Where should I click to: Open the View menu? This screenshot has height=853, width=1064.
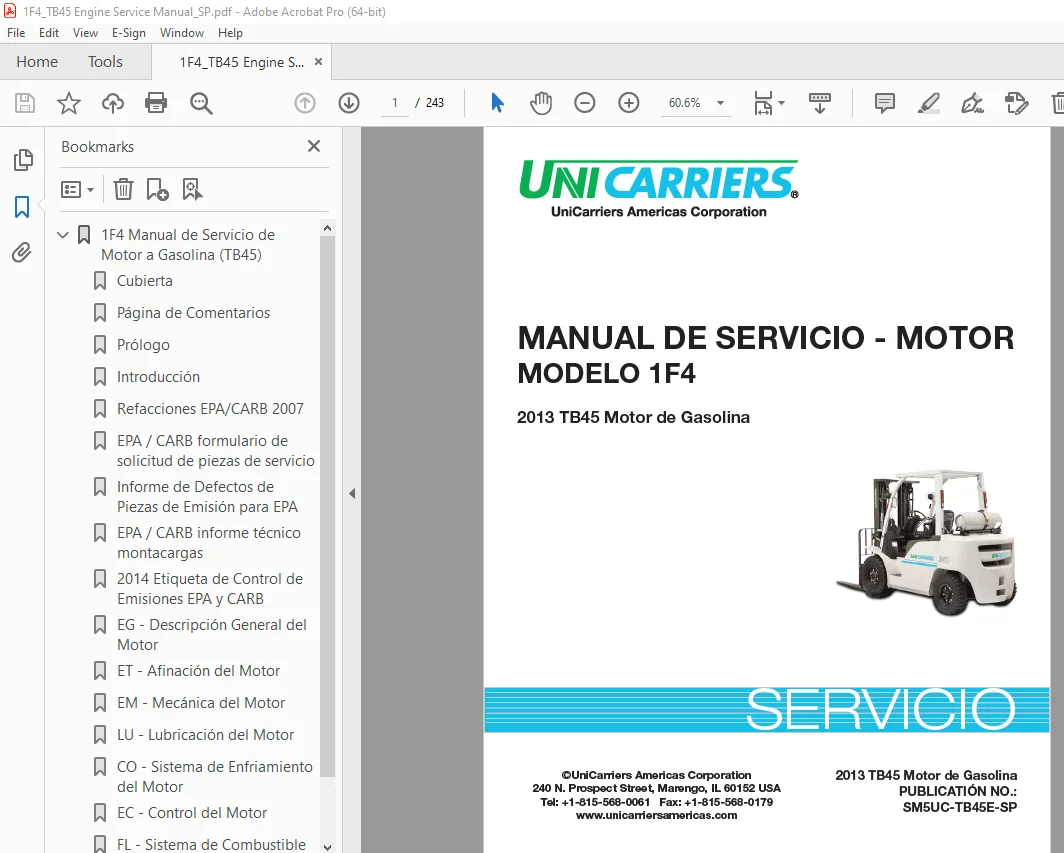pos(86,33)
